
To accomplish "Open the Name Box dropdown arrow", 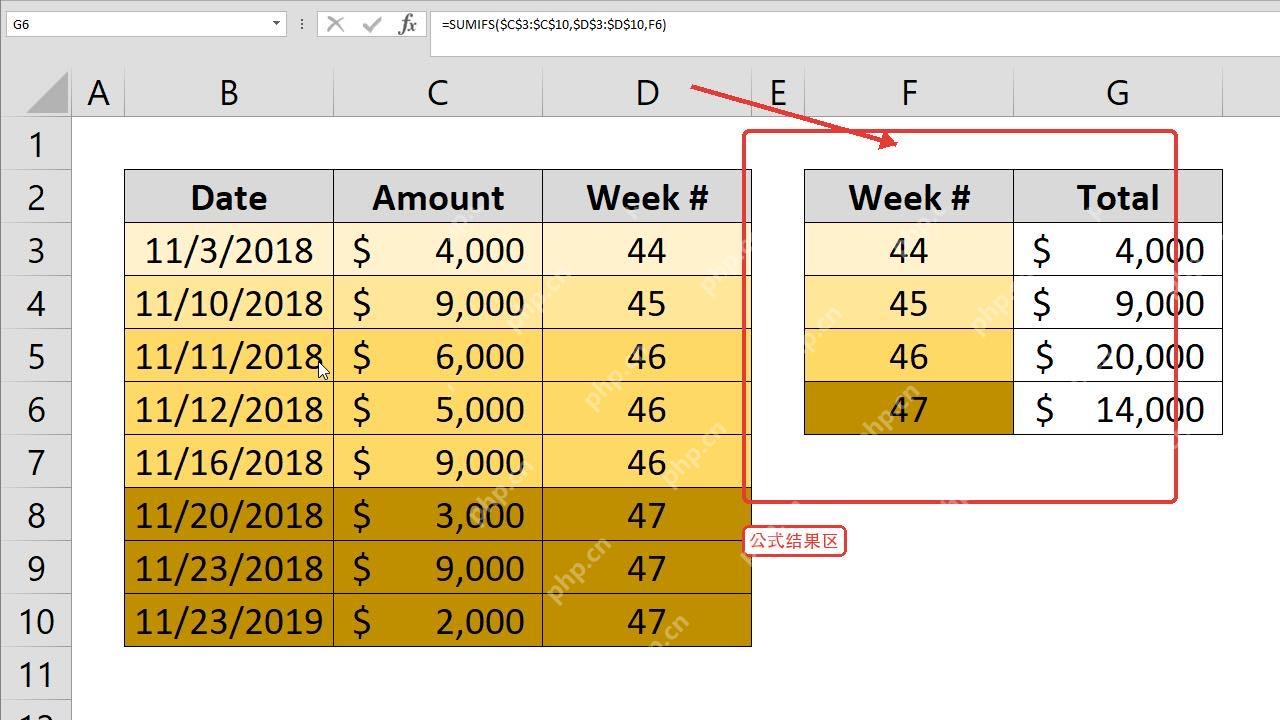I will (277, 24).
